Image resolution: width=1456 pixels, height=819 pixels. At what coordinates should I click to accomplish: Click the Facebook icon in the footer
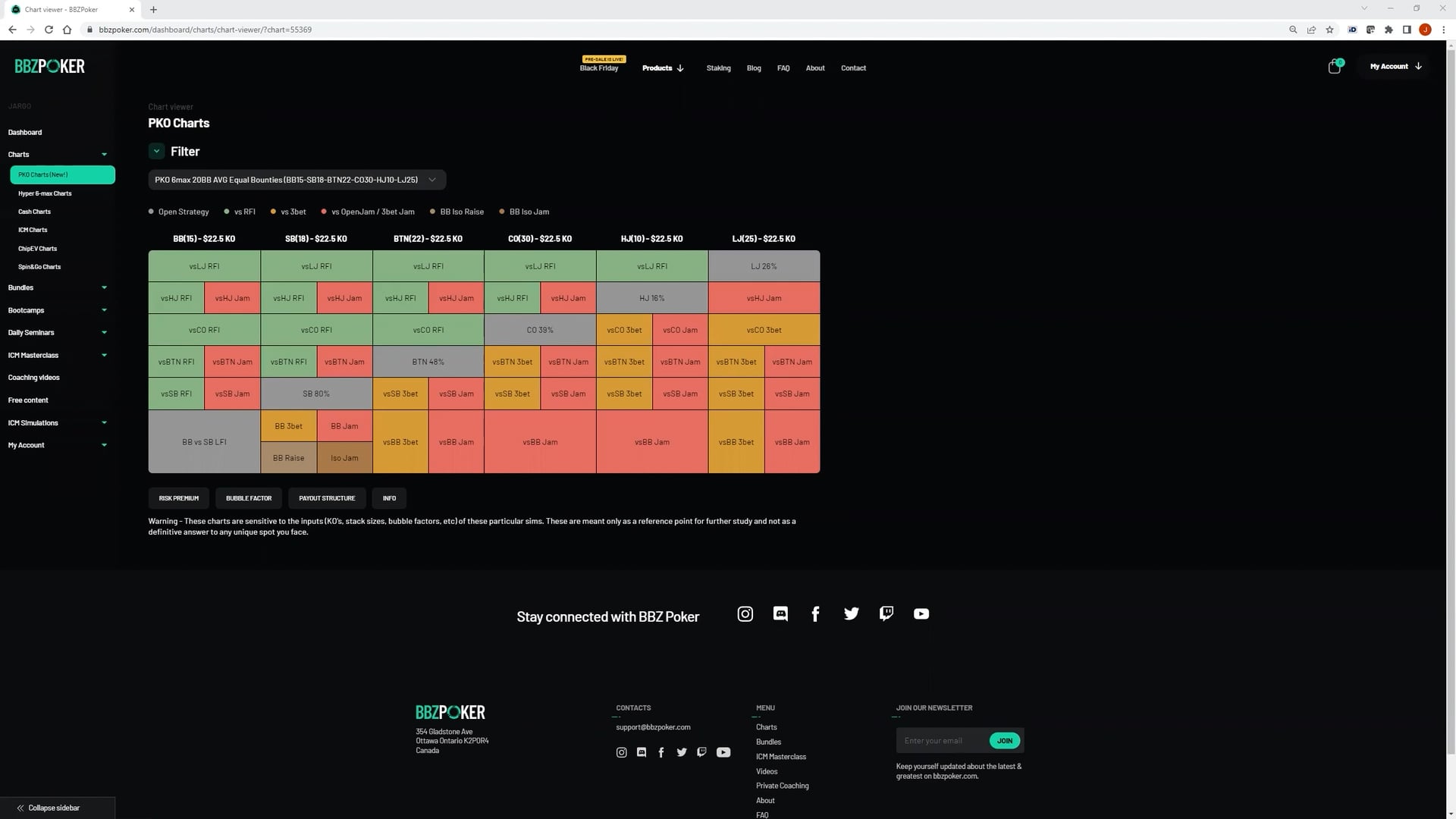(x=661, y=752)
